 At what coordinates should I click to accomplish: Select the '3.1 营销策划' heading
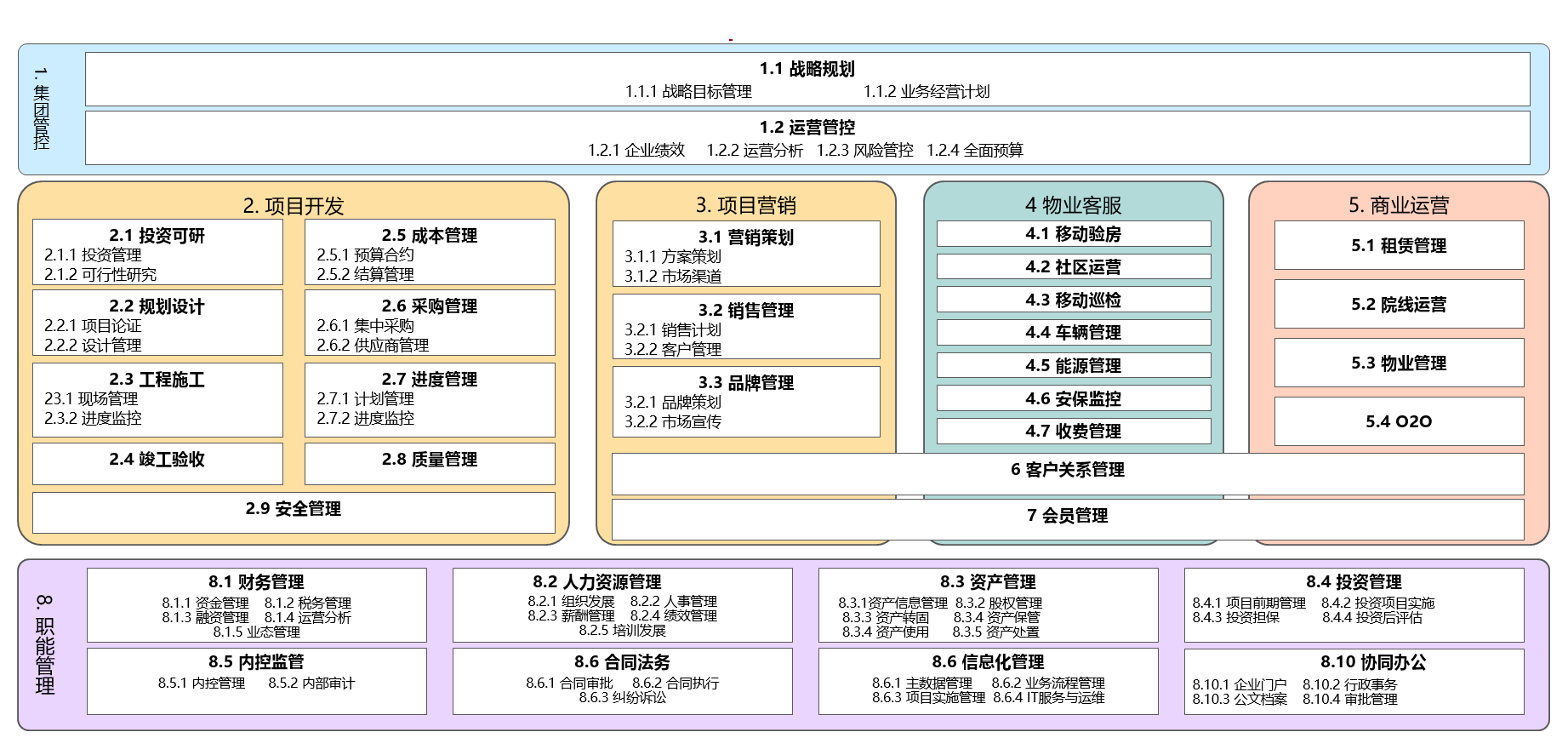point(746,237)
